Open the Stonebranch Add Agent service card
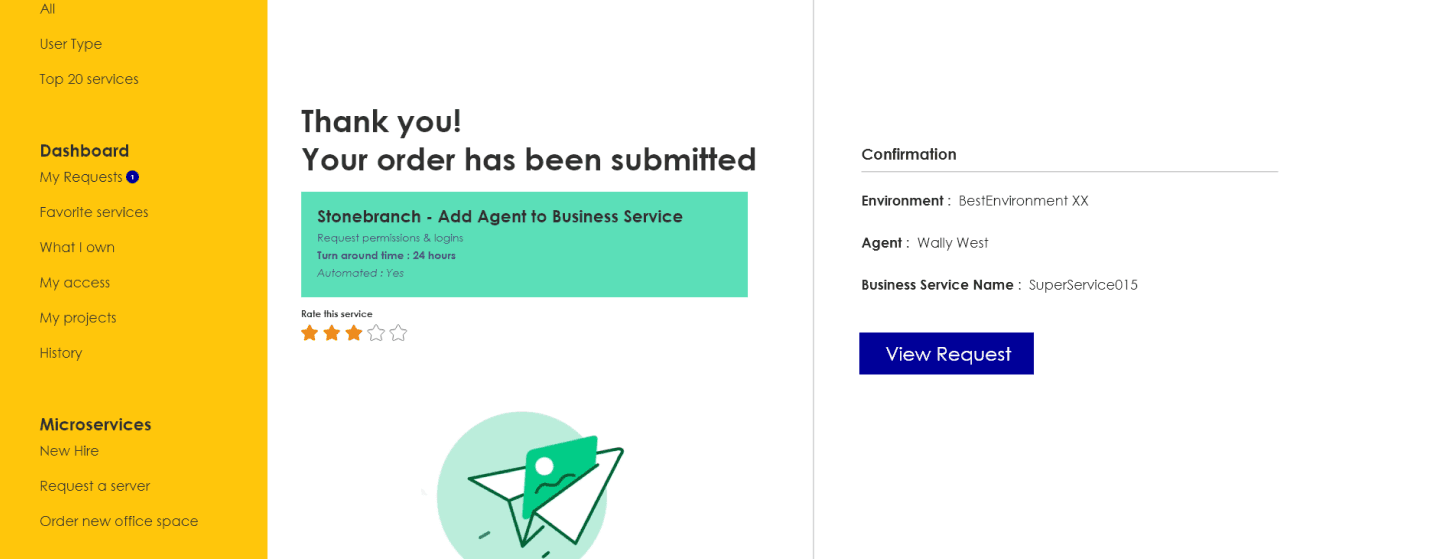The height and width of the screenshot is (559, 1446). (x=524, y=244)
